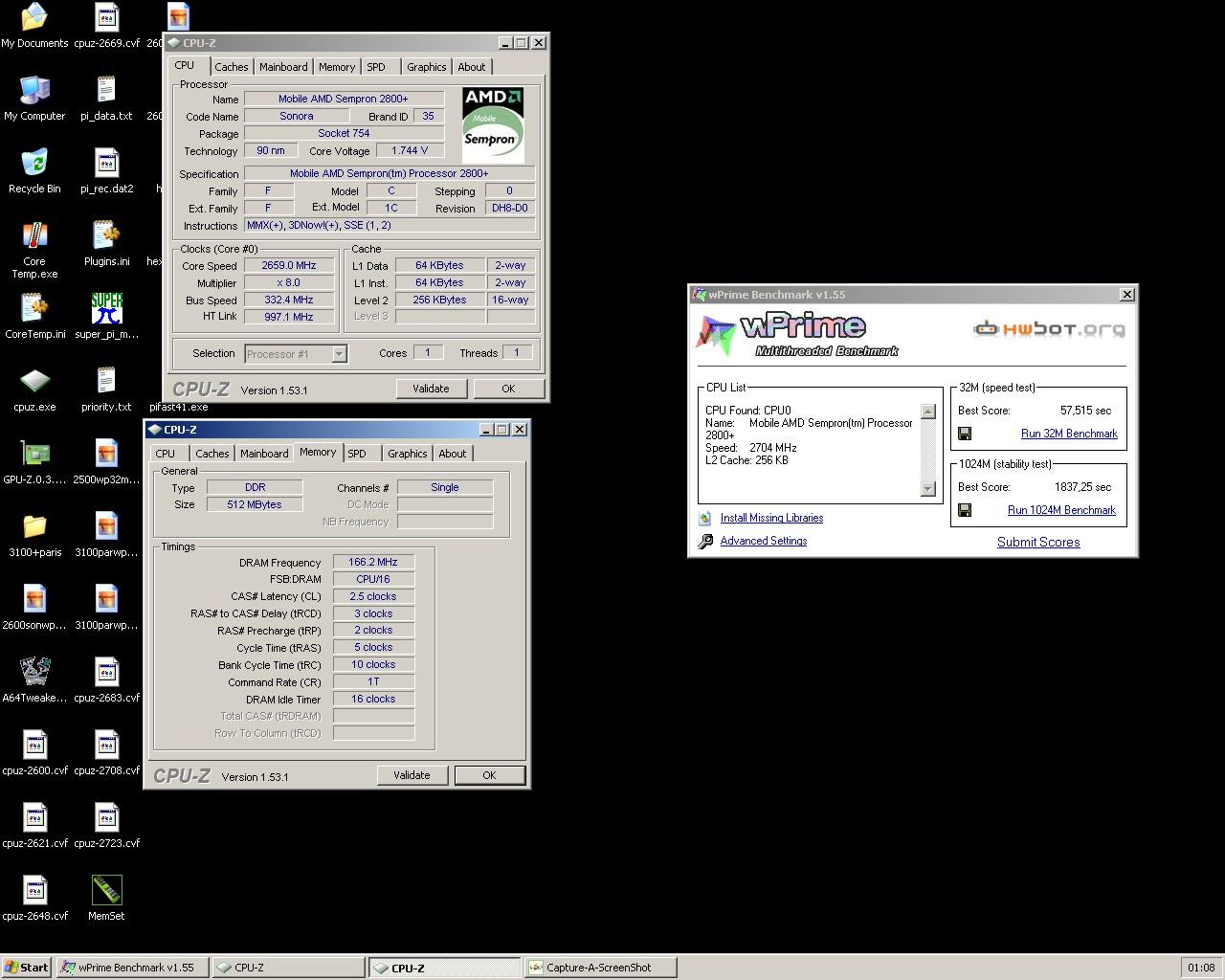Click the Bus Speed value 332.4 MHz
This screenshot has width=1225, height=980.
point(288,300)
